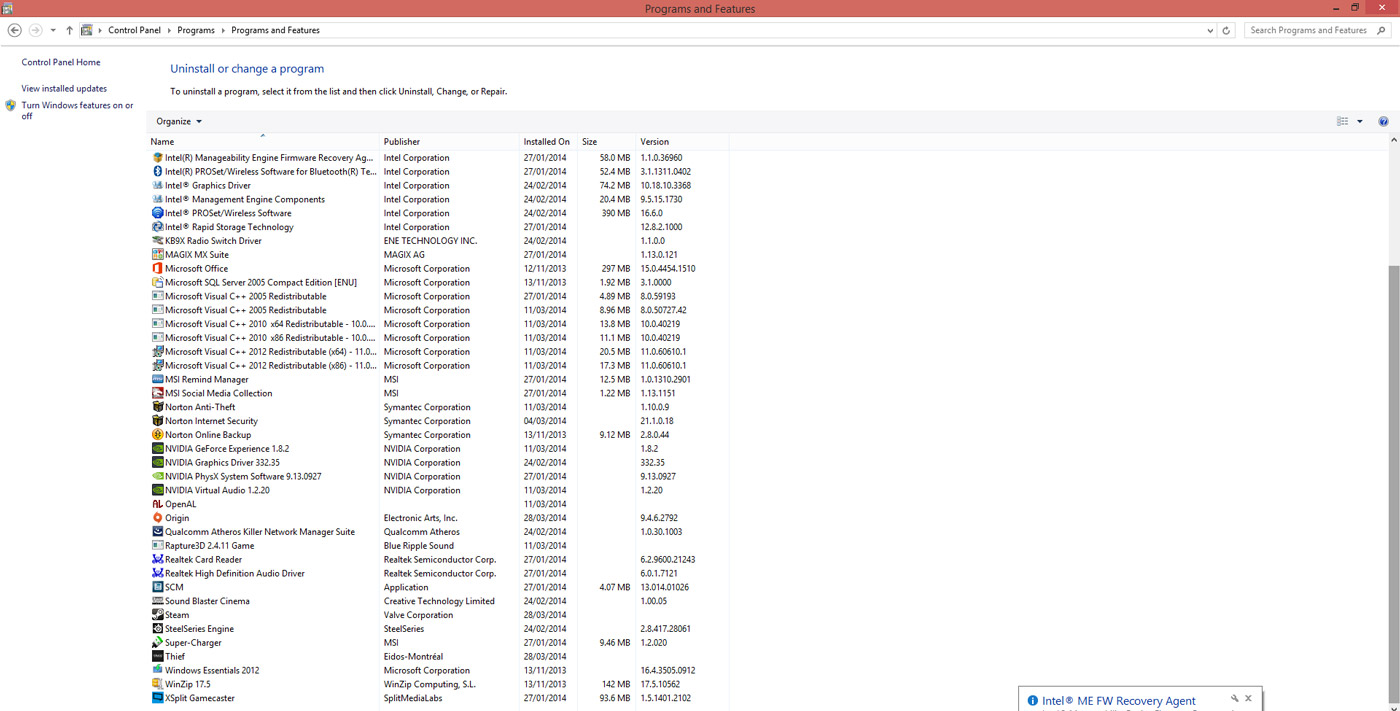Close the Intel ME FW Recovery Agent popup
The image size is (1400, 711).
pos(1248,699)
